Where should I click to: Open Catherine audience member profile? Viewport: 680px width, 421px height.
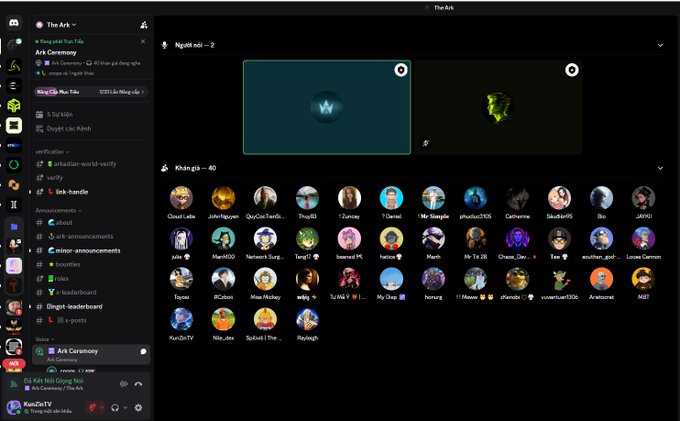517,202
